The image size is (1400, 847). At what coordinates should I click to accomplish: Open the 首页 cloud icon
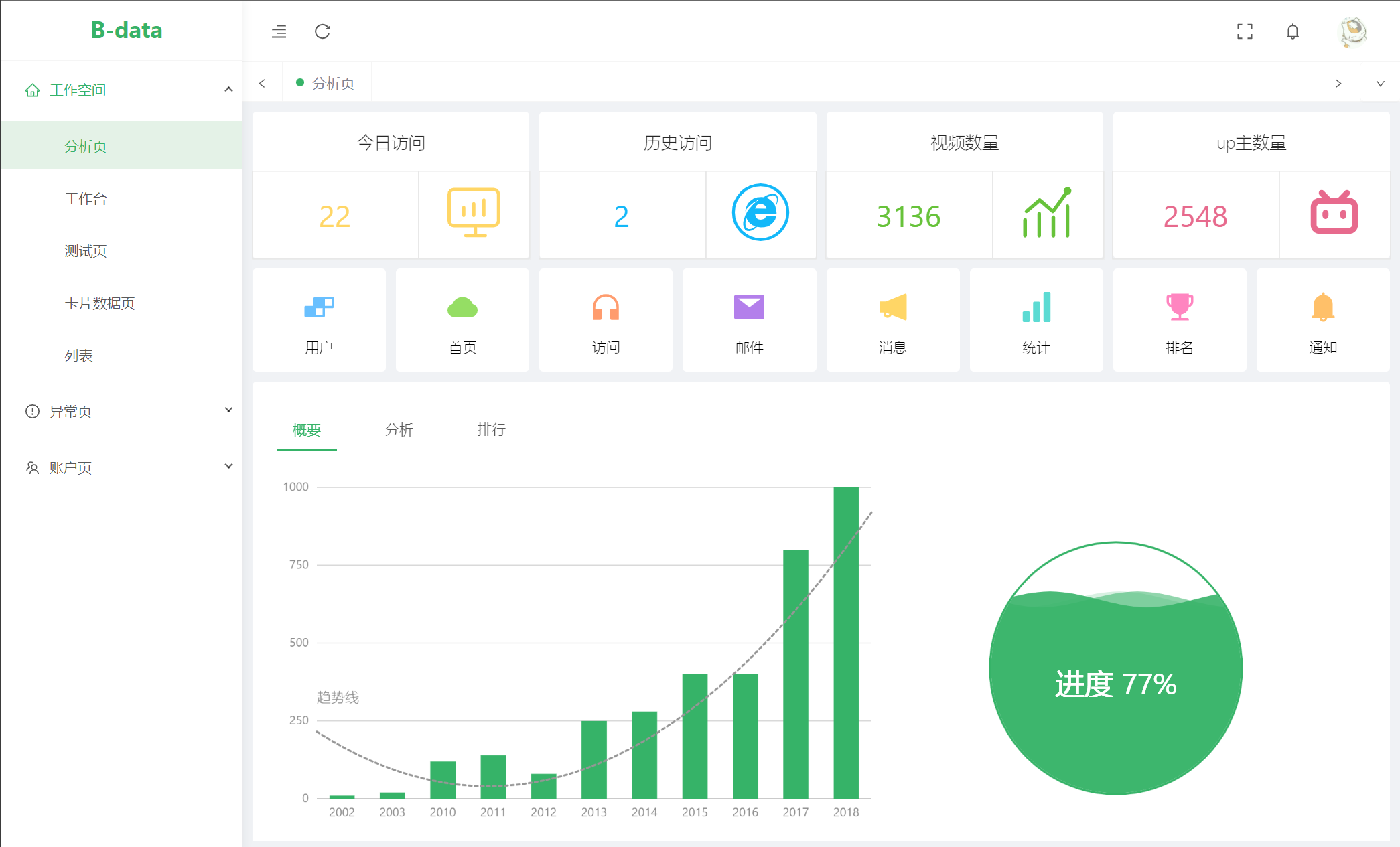(x=462, y=307)
